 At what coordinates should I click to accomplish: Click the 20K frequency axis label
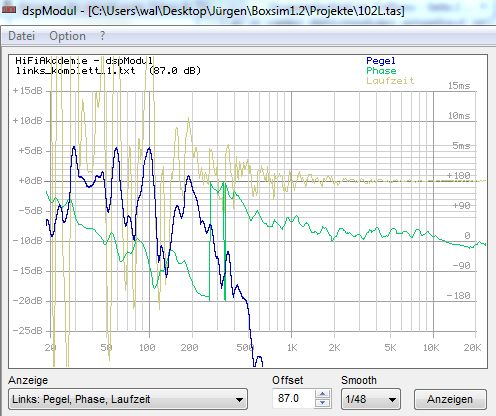click(472, 348)
